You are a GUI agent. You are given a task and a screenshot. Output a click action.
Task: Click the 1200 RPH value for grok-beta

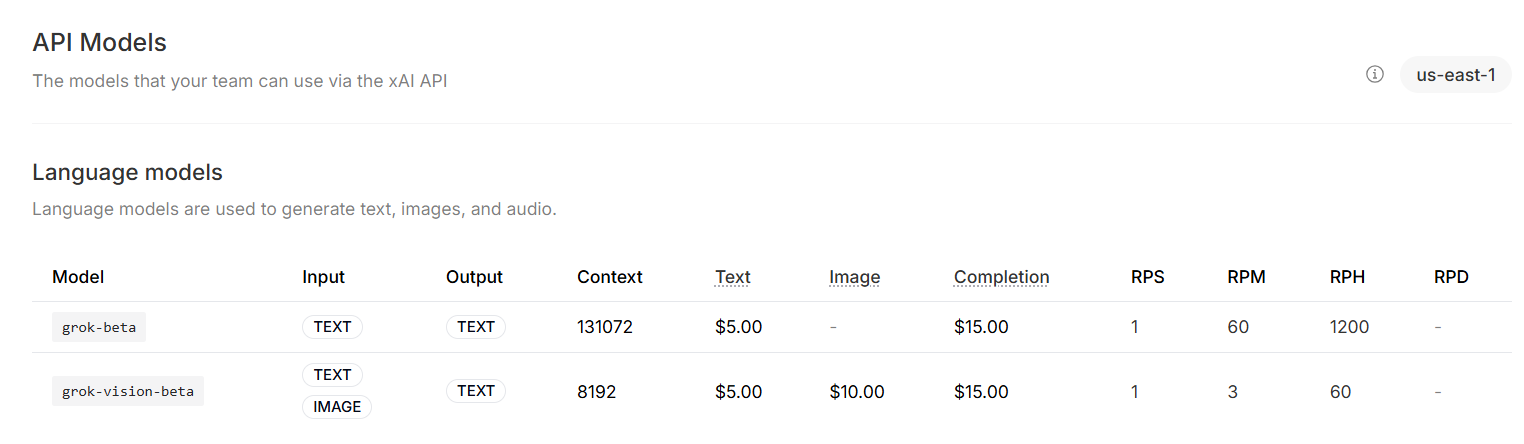pos(1350,327)
